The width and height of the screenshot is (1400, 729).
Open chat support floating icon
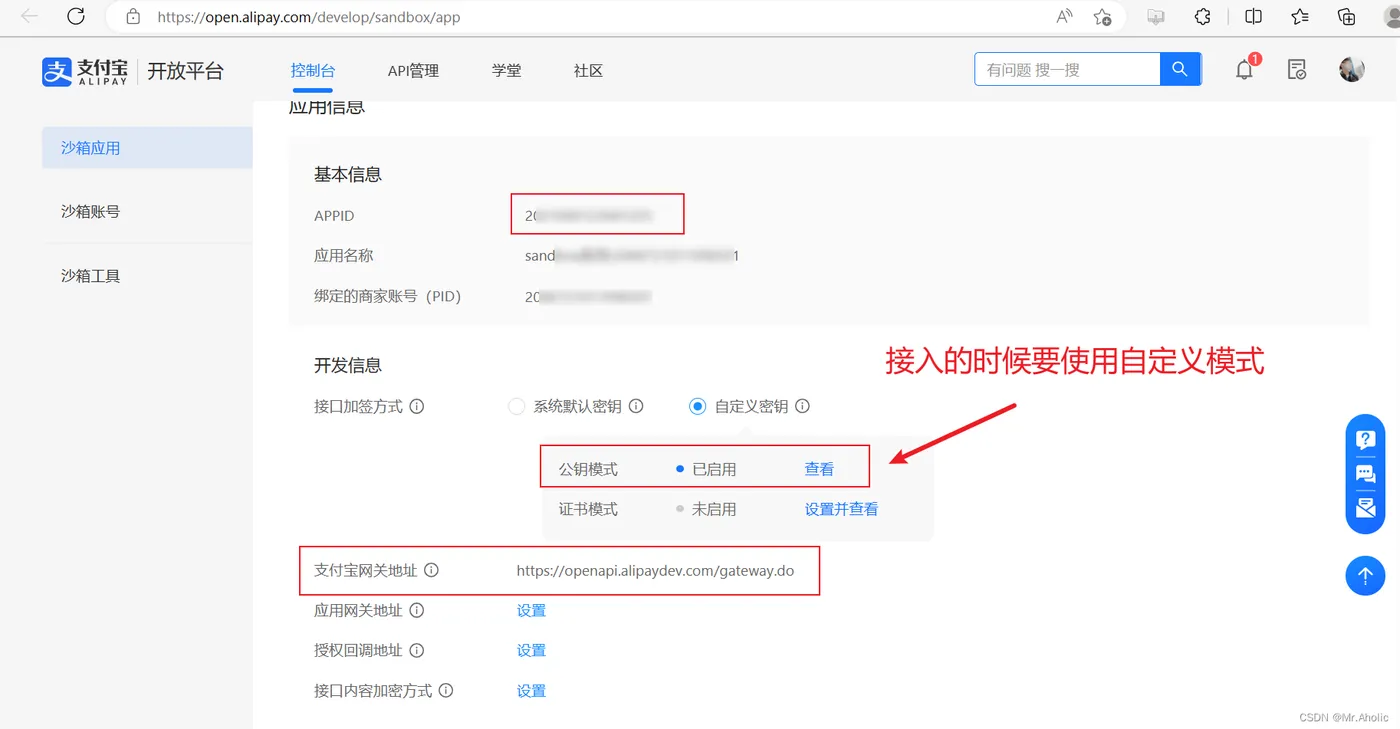(1365, 474)
